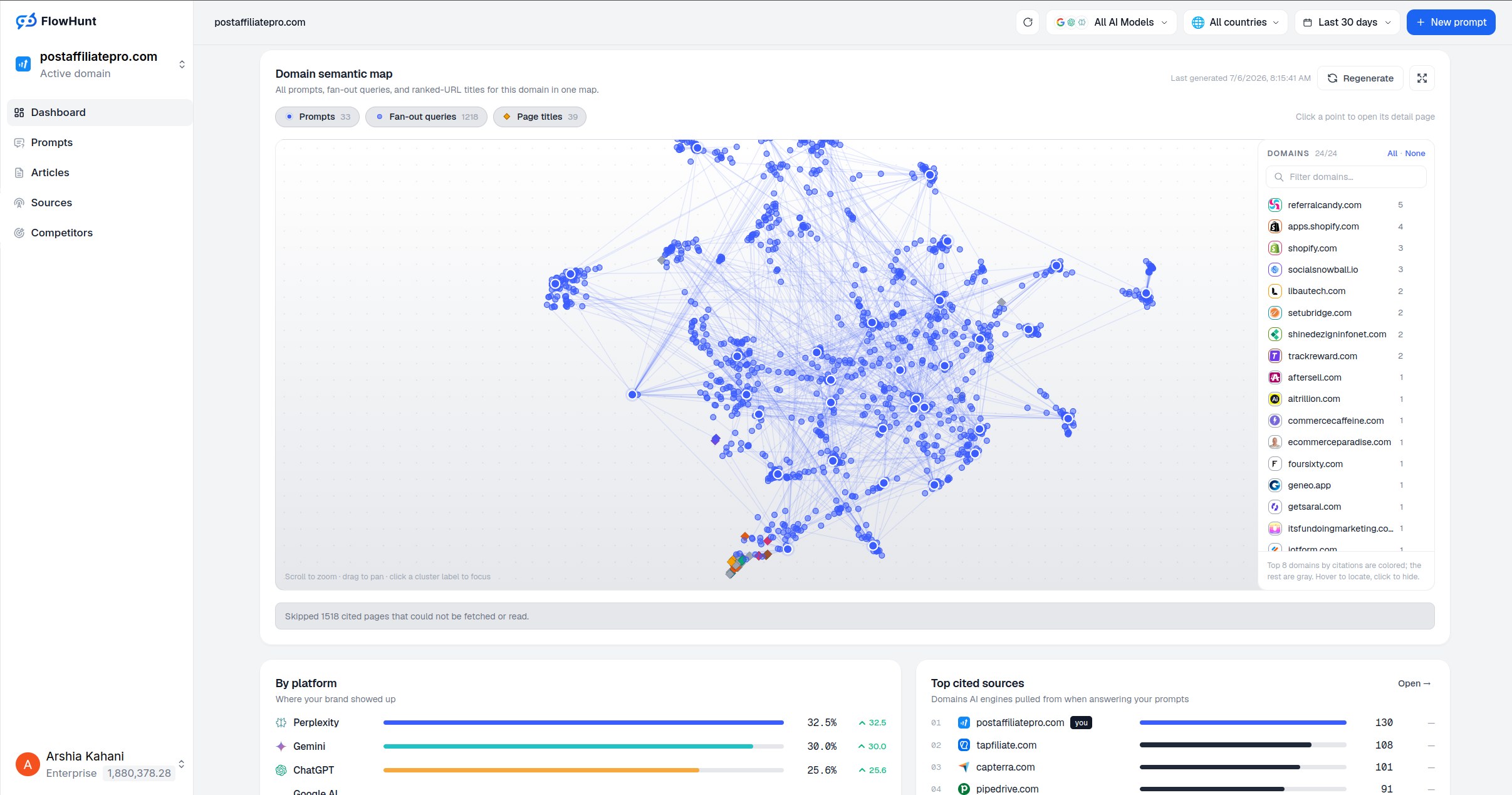The width and height of the screenshot is (1512, 795).
Task: Go to the Dashboard page
Action: [x=100, y=112]
